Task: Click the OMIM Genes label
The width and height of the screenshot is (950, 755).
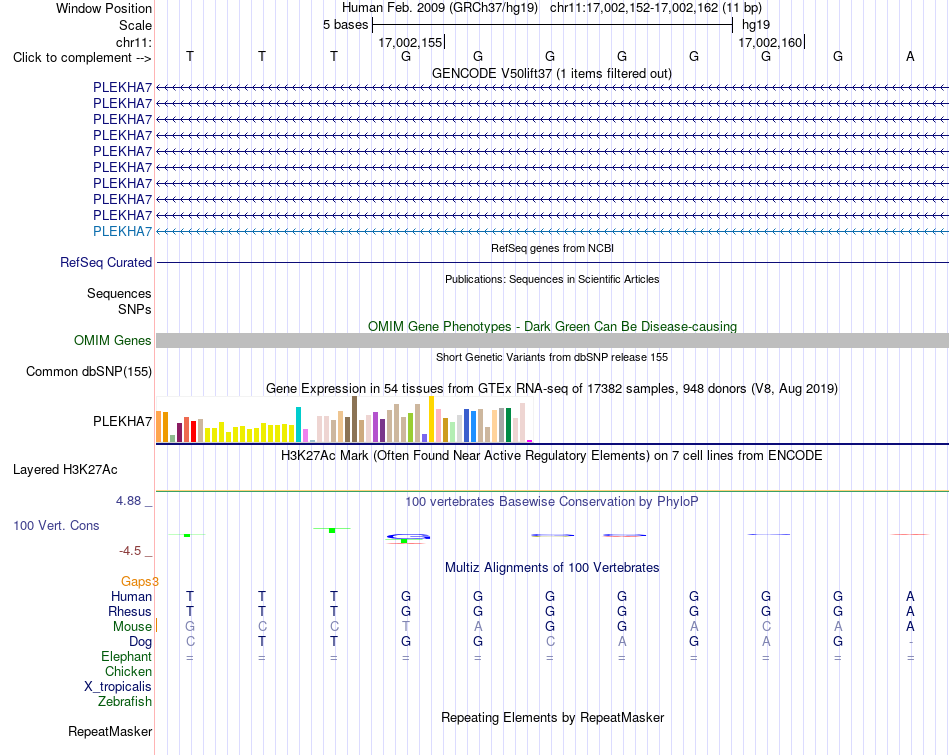Action: coord(113,341)
